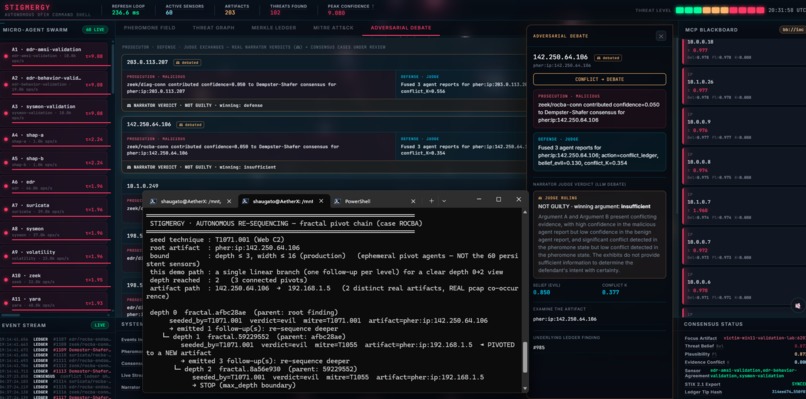Screen dimensions: 806x399
Task: Click the terminal window vertical scrollbar thumb
Action: [524, 357]
